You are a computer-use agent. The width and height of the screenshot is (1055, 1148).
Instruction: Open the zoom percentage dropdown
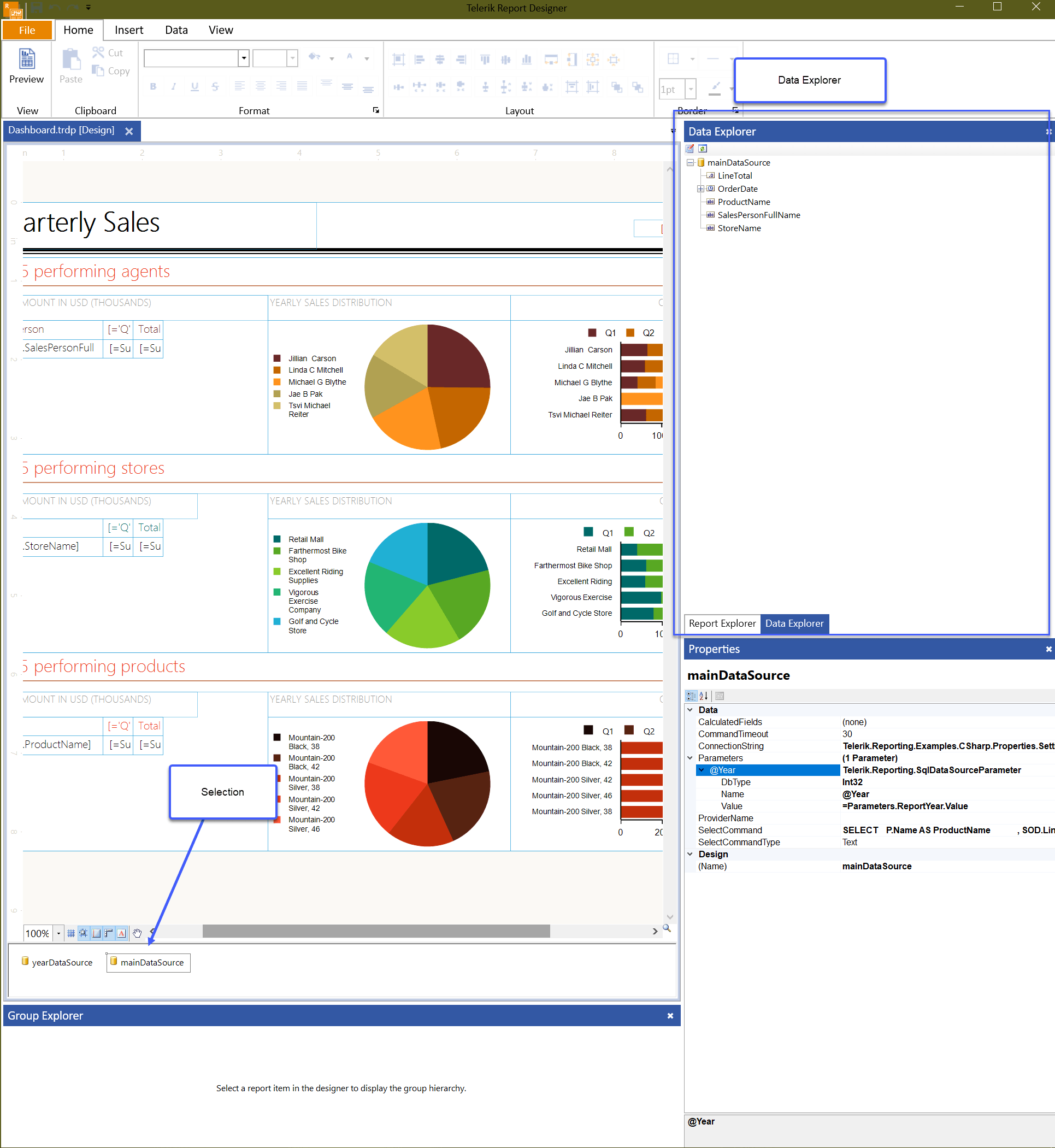(58, 933)
